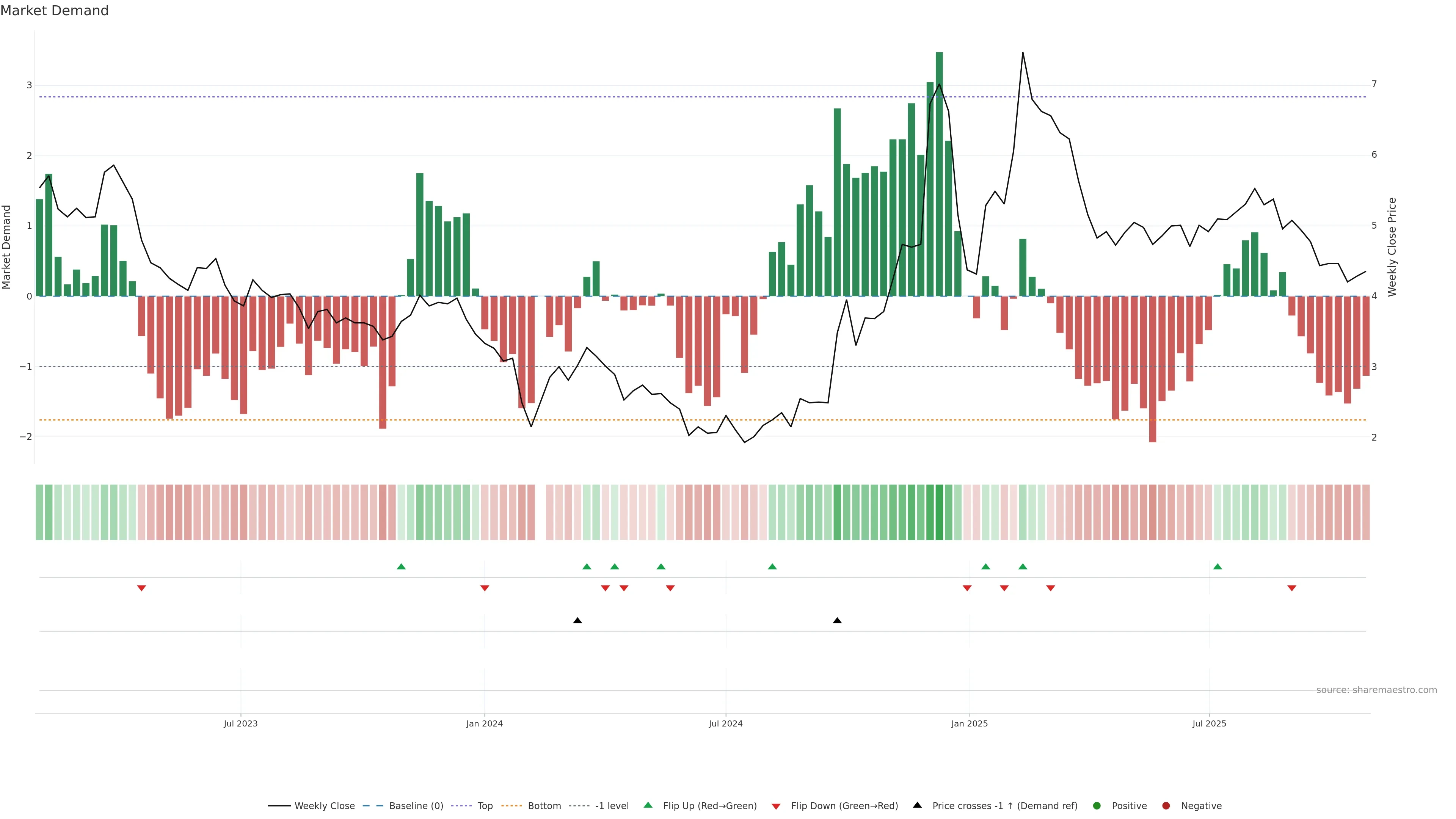Click the Jan 2025 x-axis label

pos(970,723)
